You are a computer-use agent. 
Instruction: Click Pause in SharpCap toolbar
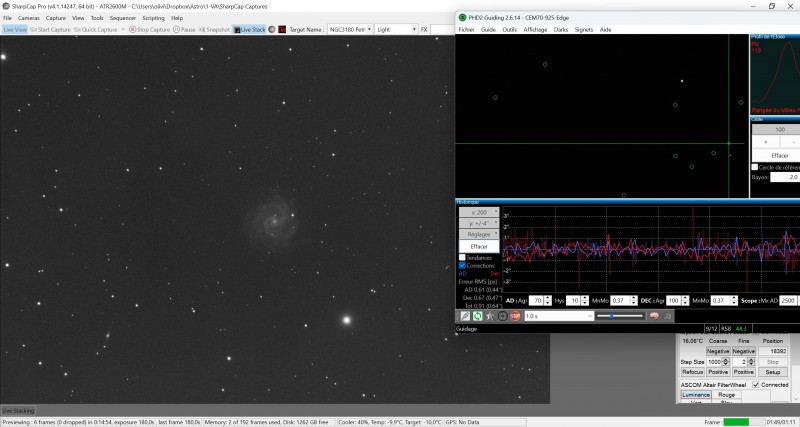pos(184,30)
